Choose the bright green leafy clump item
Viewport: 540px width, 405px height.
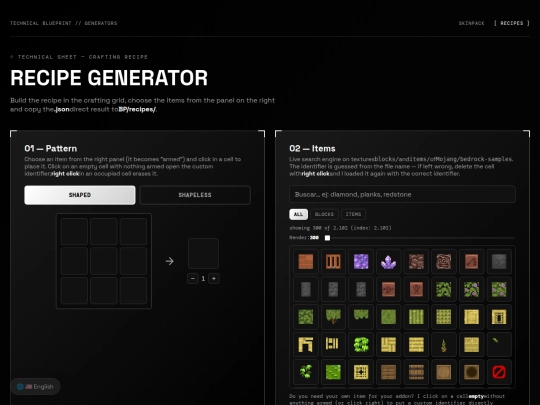(x=361, y=344)
